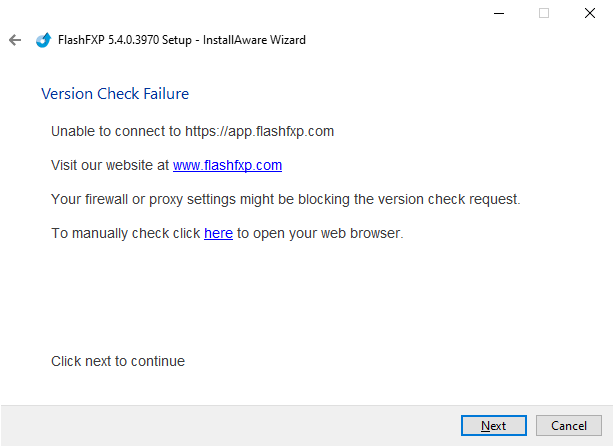
Task: Minimize the setup wizard window
Action: coord(498,13)
